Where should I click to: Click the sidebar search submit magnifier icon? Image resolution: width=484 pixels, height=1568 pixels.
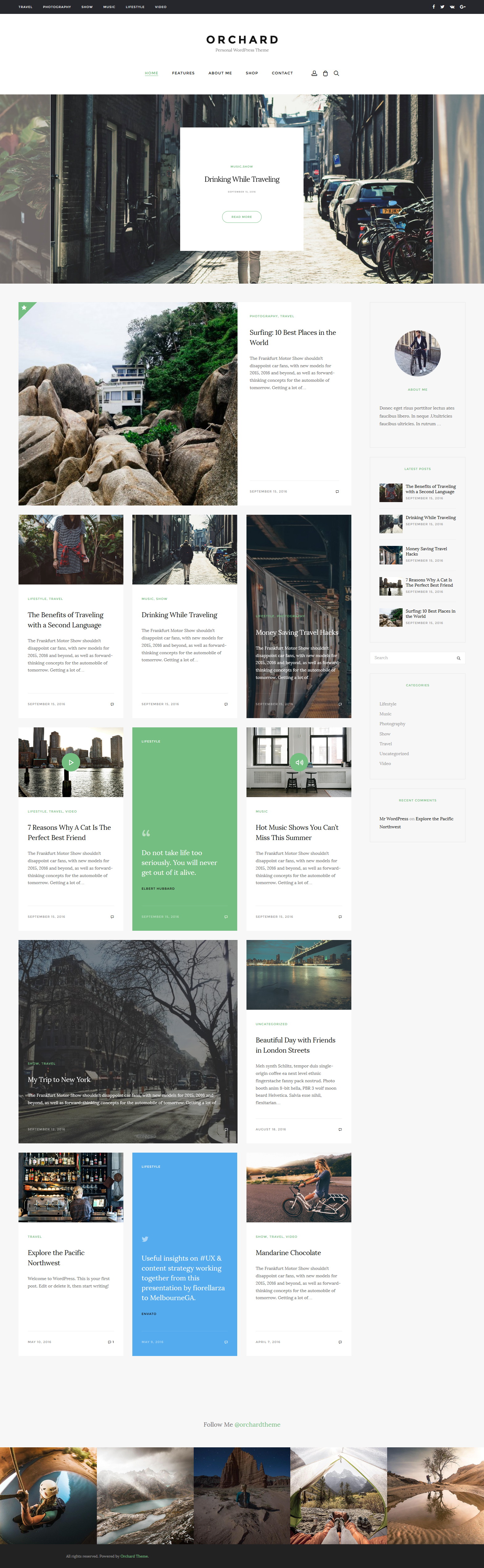pyautogui.click(x=458, y=657)
